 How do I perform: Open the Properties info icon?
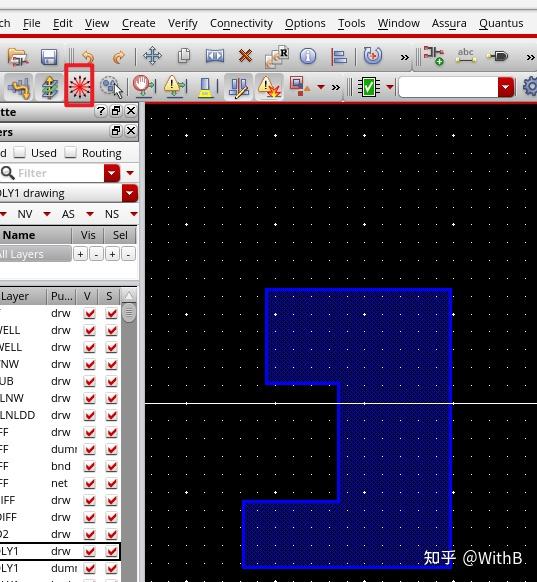coord(308,56)
